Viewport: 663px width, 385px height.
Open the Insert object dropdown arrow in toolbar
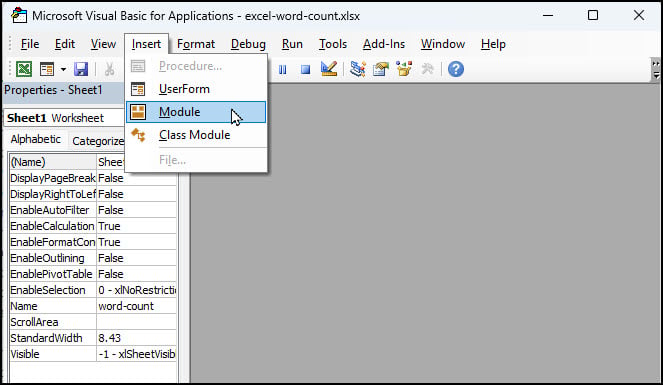click(63, 69)
